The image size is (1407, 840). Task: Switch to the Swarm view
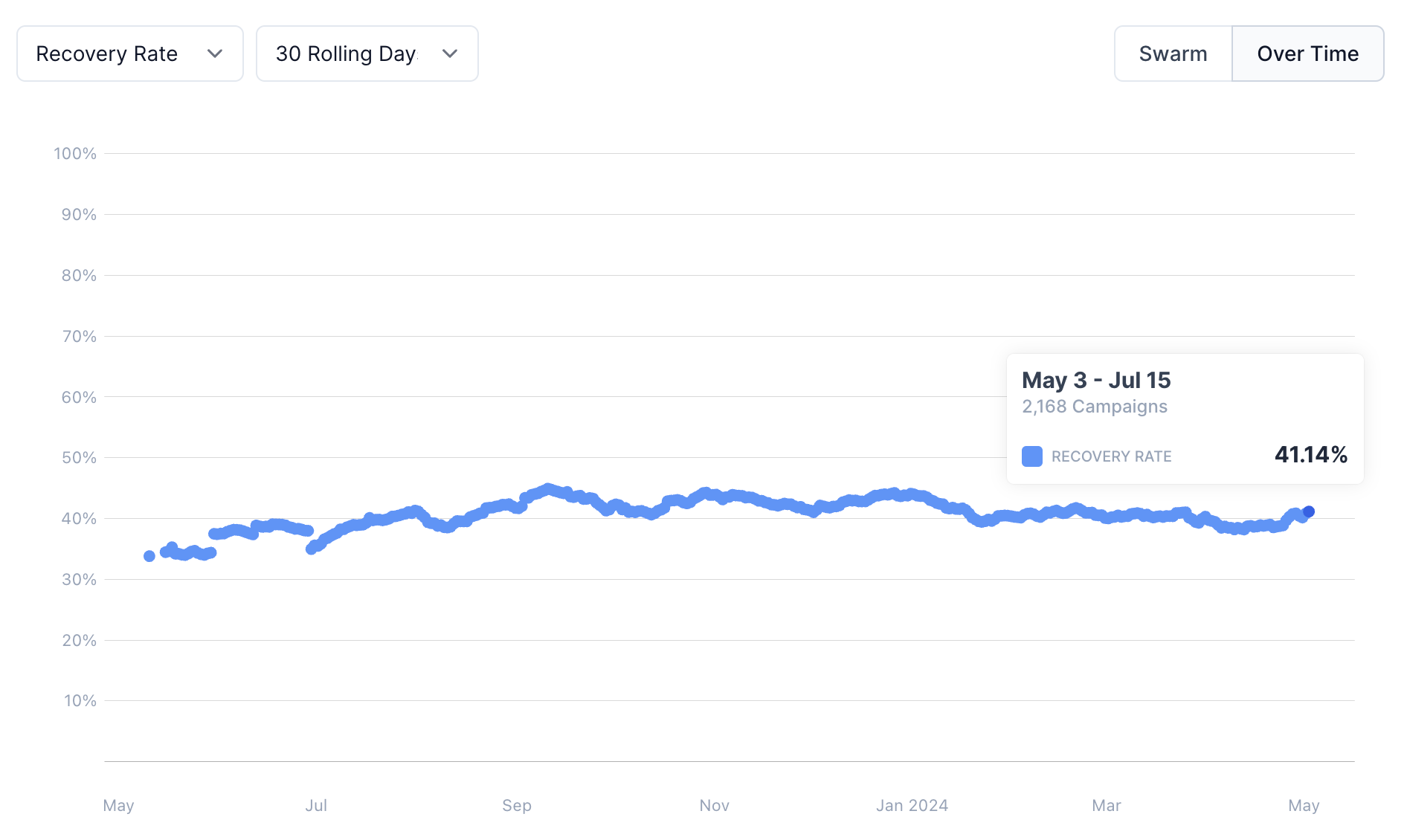1173,54
